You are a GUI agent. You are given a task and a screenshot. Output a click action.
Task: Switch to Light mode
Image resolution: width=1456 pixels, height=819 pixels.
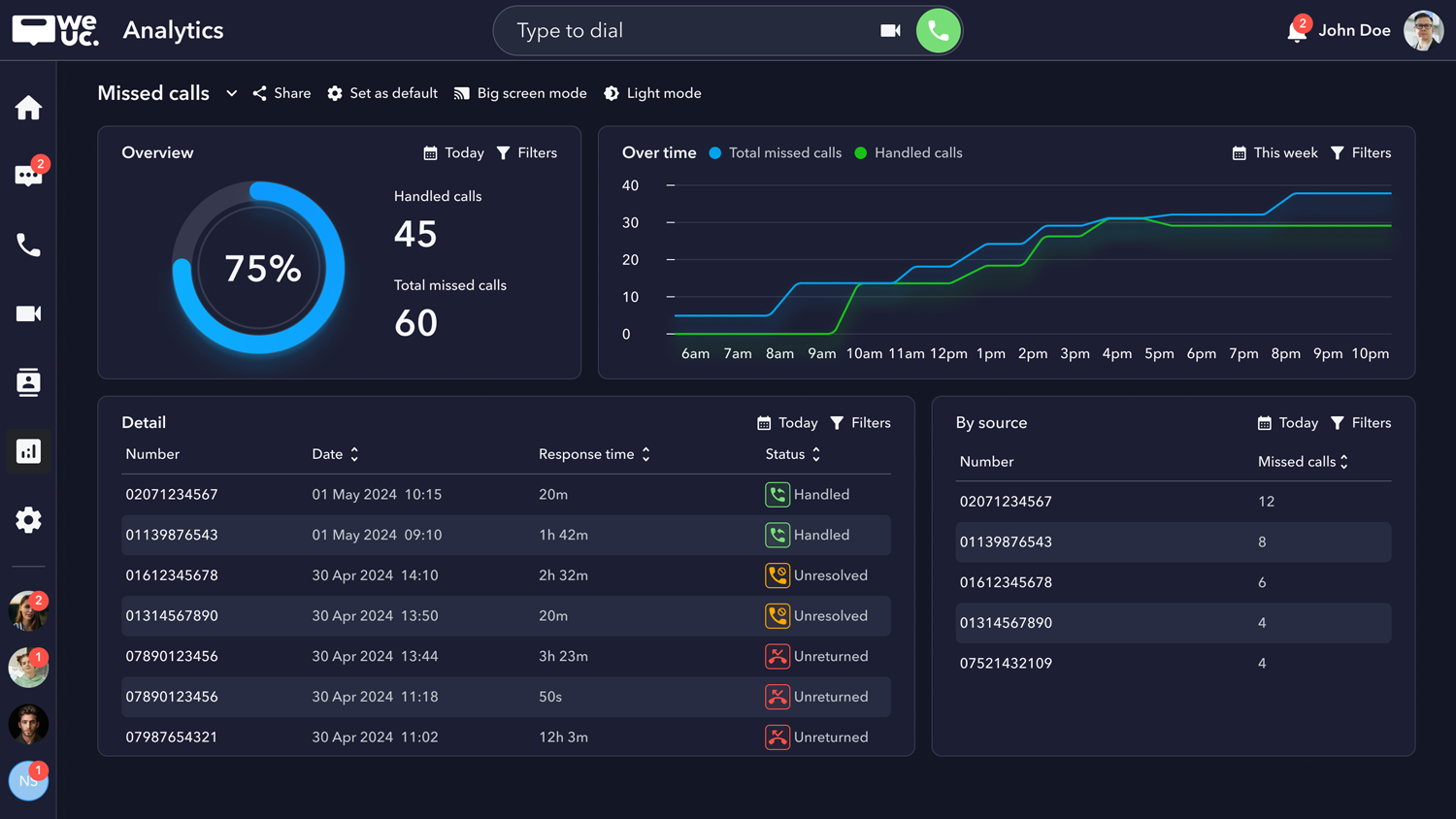(x=652, y=93)
